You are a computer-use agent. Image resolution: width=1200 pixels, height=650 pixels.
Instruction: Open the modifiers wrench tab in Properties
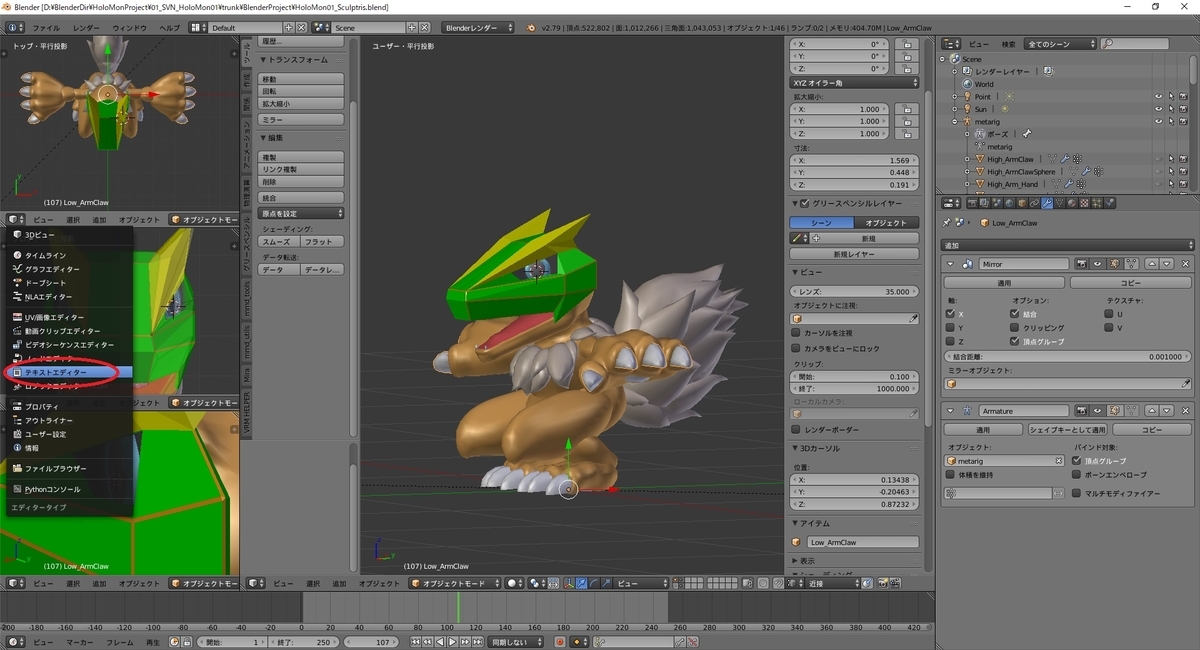coord(1047,203)
